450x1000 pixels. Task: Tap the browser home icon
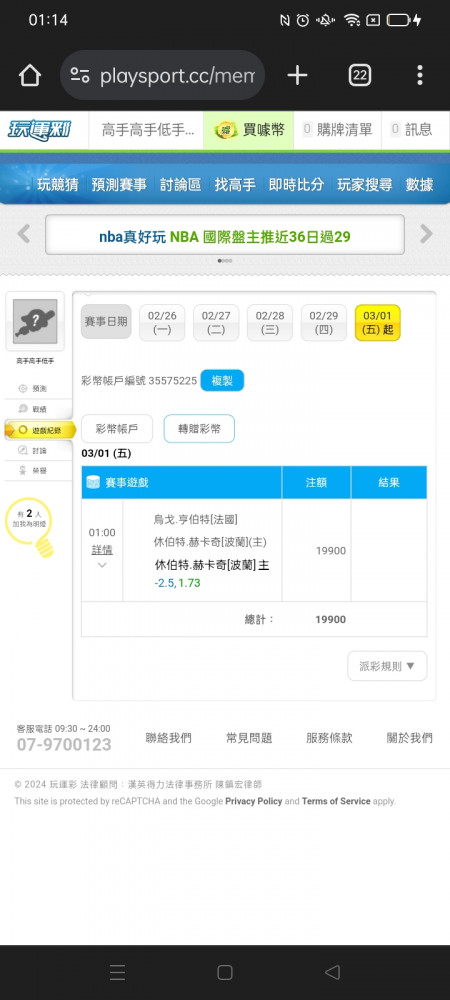(29, 76)
